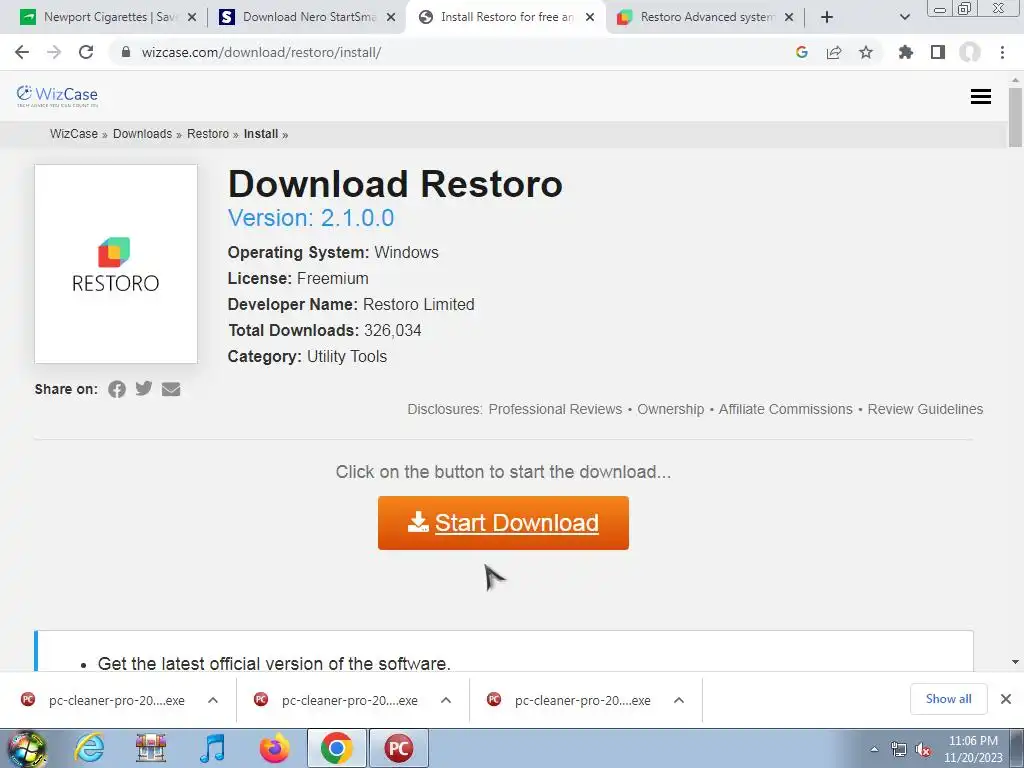Reload the current page

pyautogui.click(x=86, y=52)
